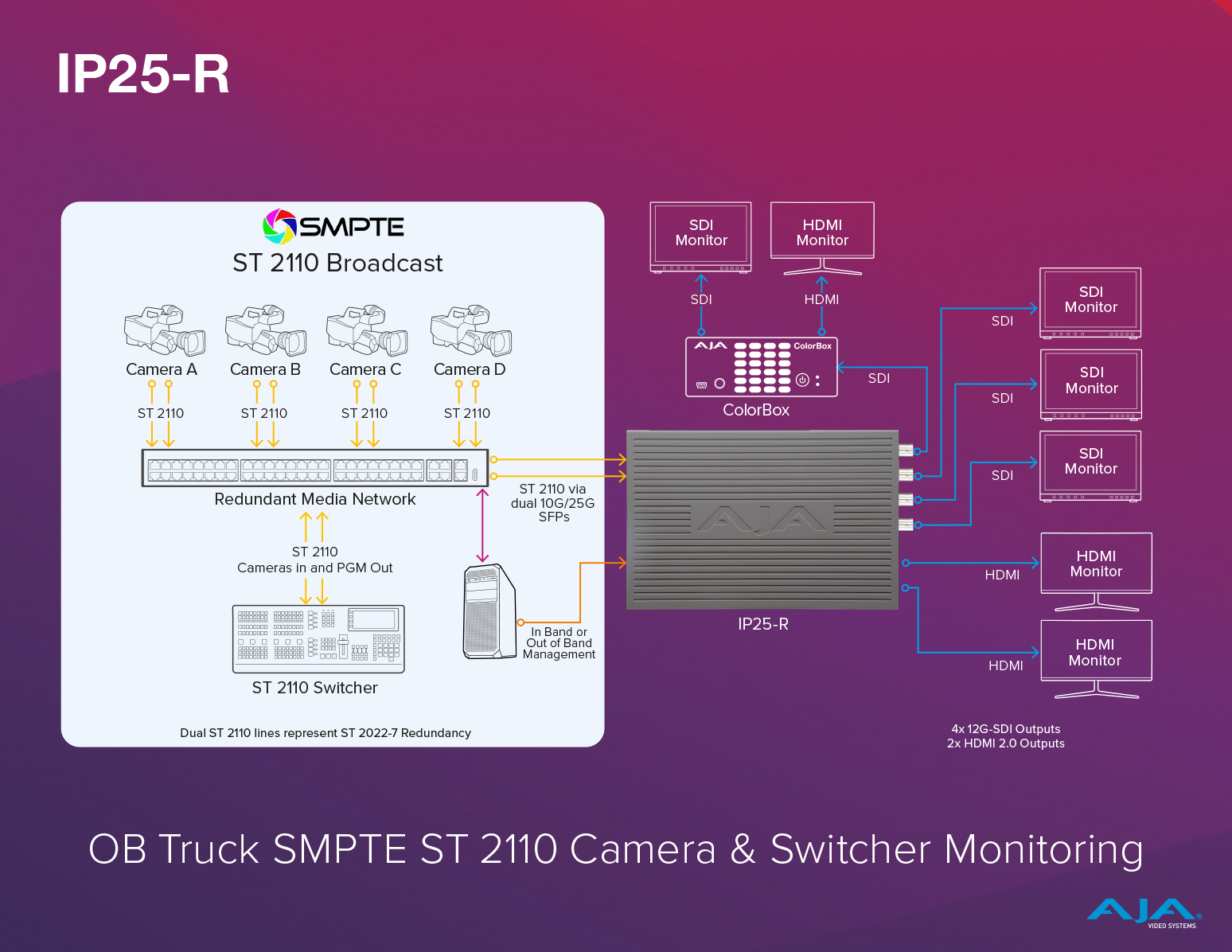Select the bottom-right HDMI Monitor
Viewport: 1232px width, 952px height.
click(x=1096, y=654)
